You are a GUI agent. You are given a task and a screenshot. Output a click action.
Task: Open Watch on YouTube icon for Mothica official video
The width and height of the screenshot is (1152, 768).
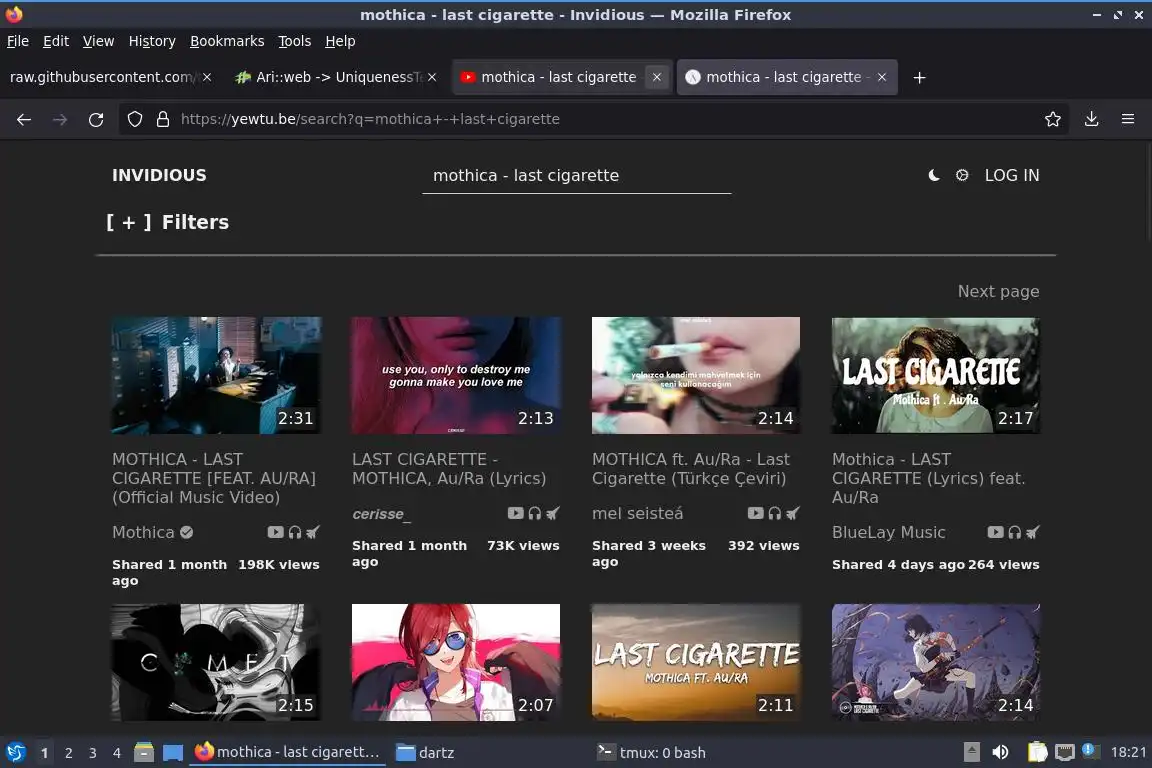276,532
